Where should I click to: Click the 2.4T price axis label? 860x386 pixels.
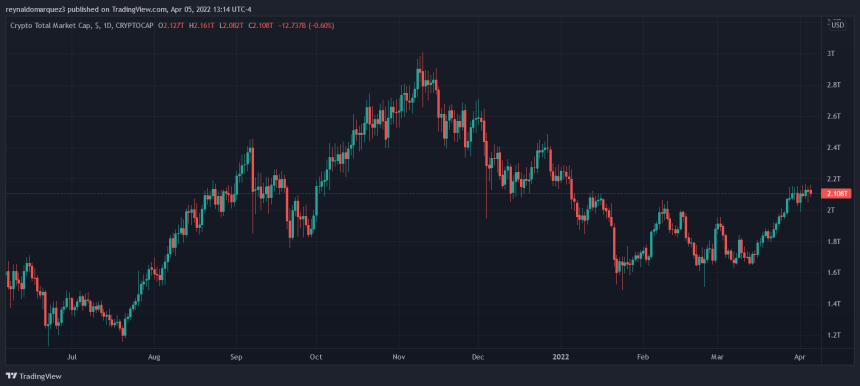833,147
